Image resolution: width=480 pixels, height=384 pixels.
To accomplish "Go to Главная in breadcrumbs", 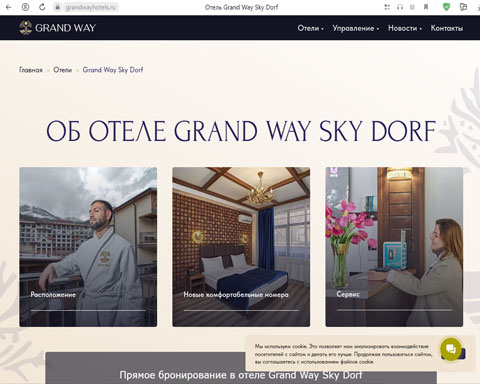I will coord(31,70).
